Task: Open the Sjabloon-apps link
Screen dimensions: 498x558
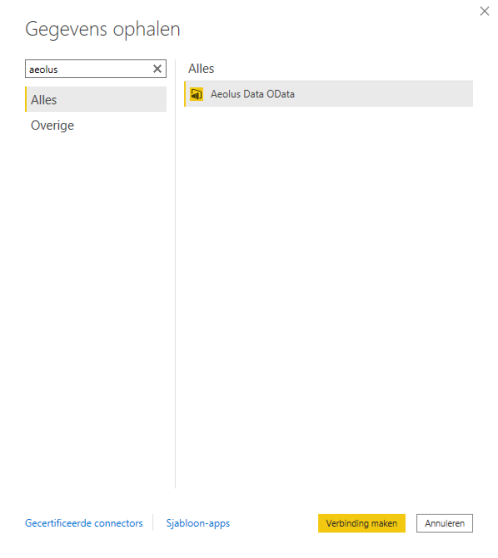Action: point(198,523)
